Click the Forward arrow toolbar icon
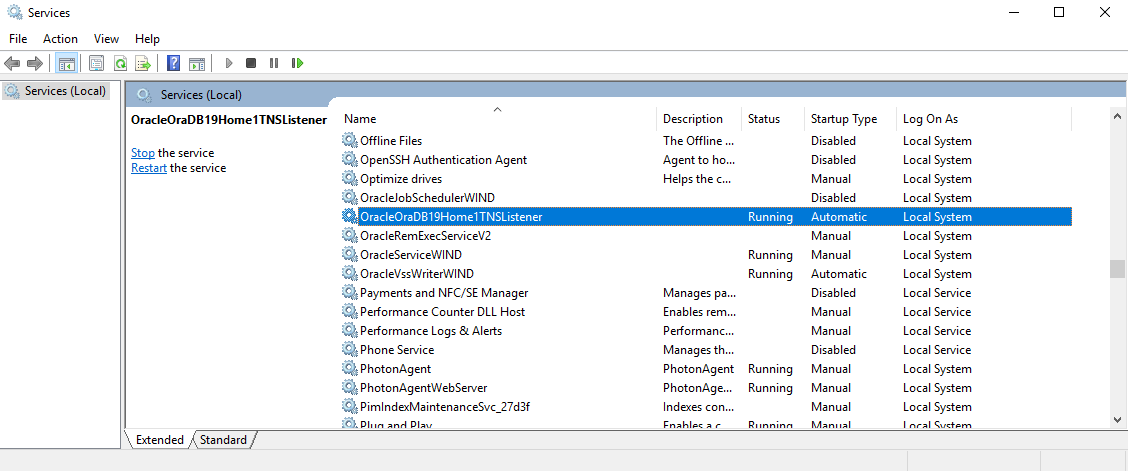 coord(35,63)
